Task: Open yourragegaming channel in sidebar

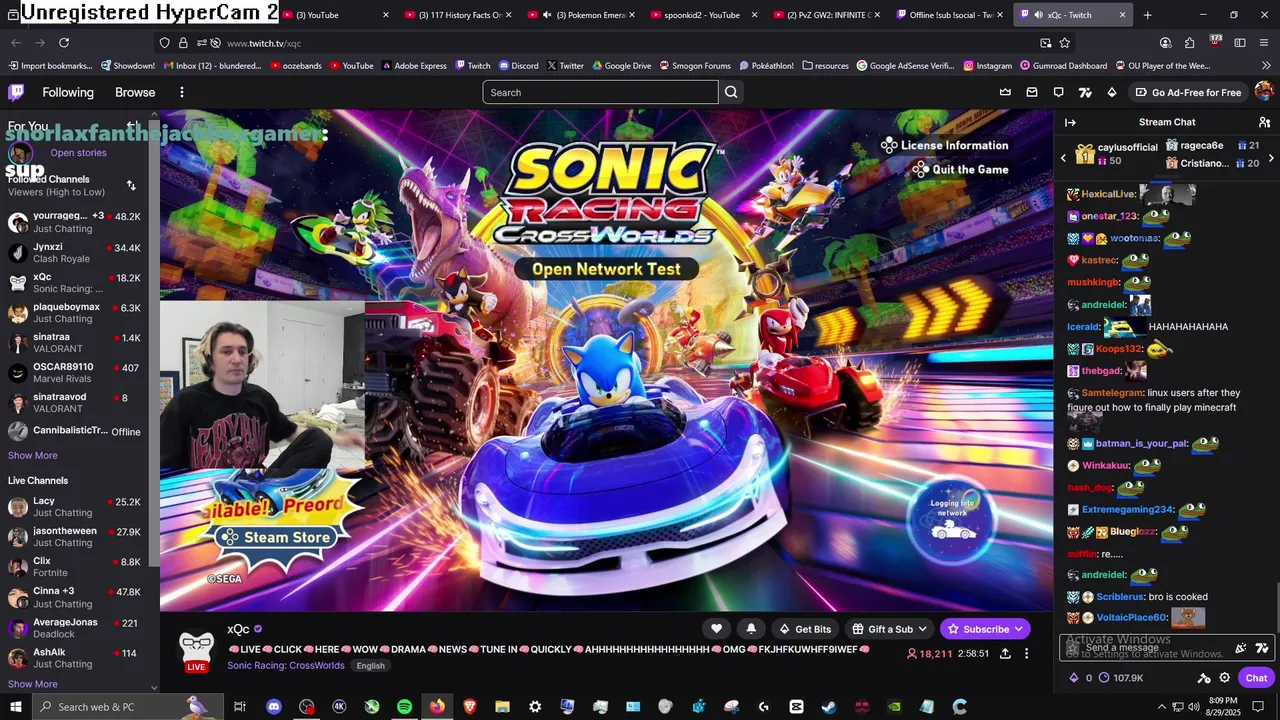Action: (75, 222)
